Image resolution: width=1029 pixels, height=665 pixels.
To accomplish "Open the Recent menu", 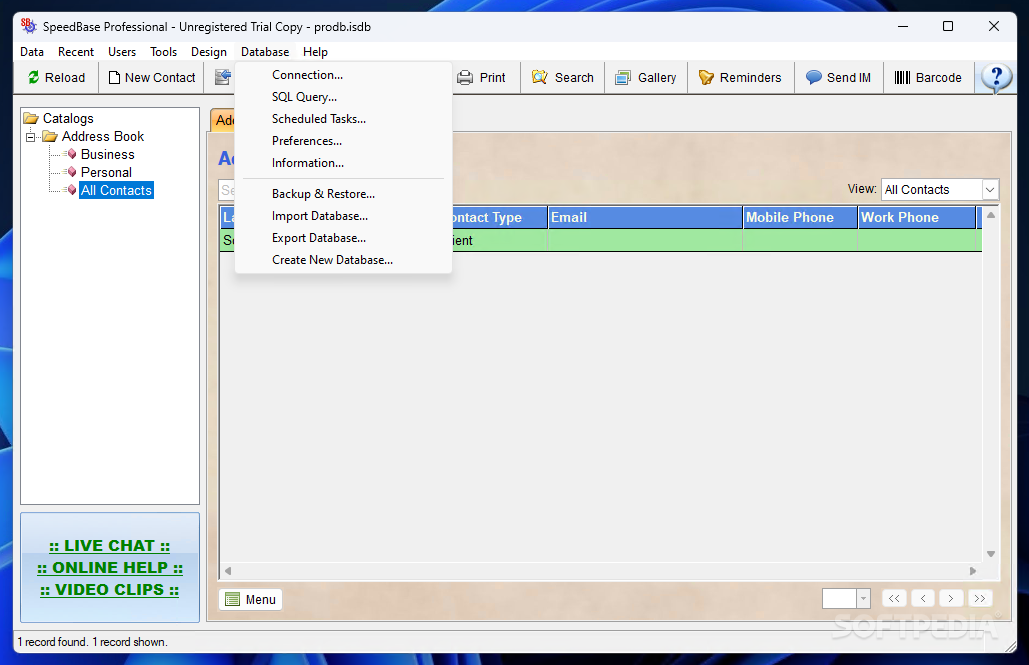I will point(75,52).
